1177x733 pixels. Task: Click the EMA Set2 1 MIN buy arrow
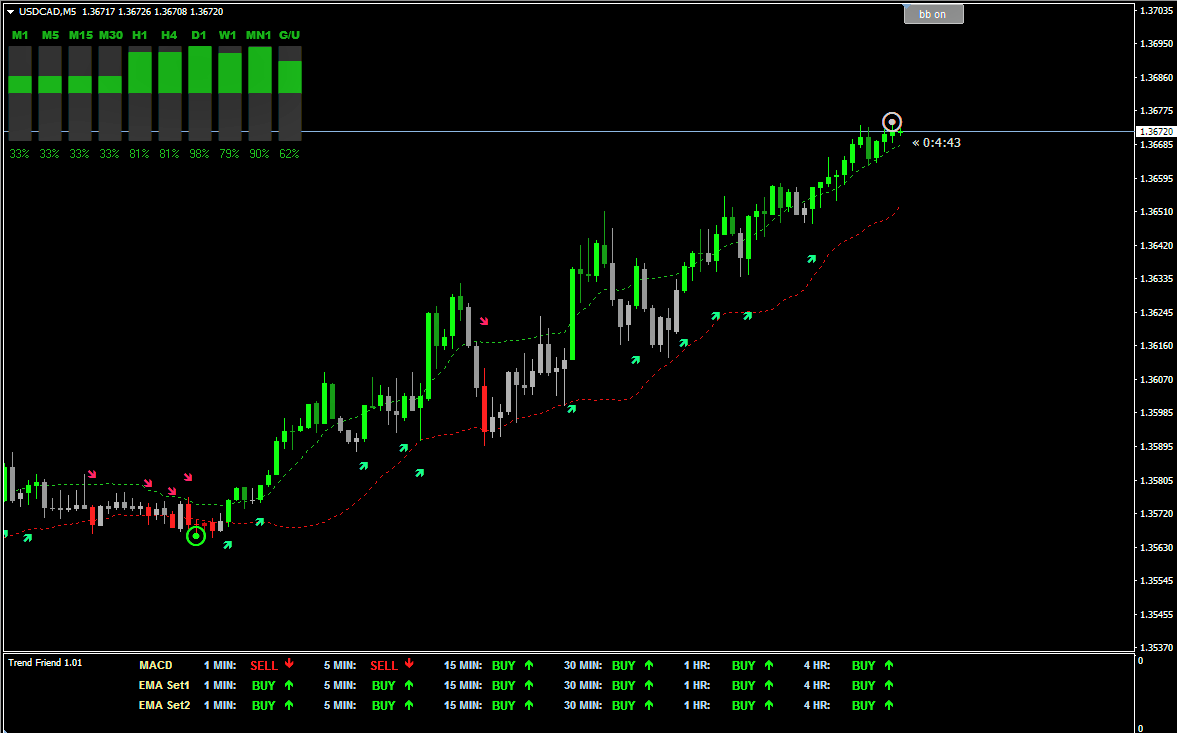pos(289,705)
